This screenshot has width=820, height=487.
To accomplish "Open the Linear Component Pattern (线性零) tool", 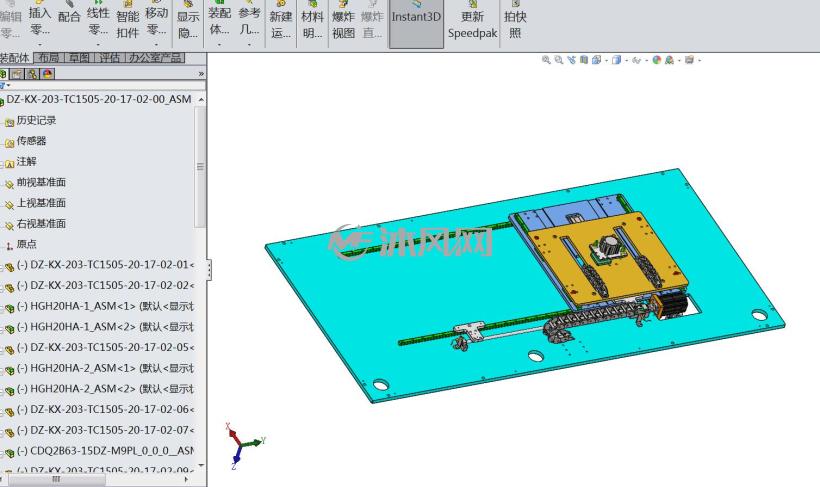I will pos(98,20).
